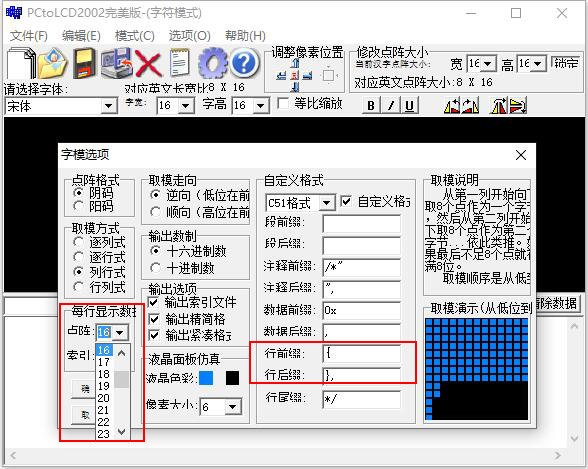Uncheck the 自定义格式 checkbox
The image size is (588, 469).
pos(346,202)
